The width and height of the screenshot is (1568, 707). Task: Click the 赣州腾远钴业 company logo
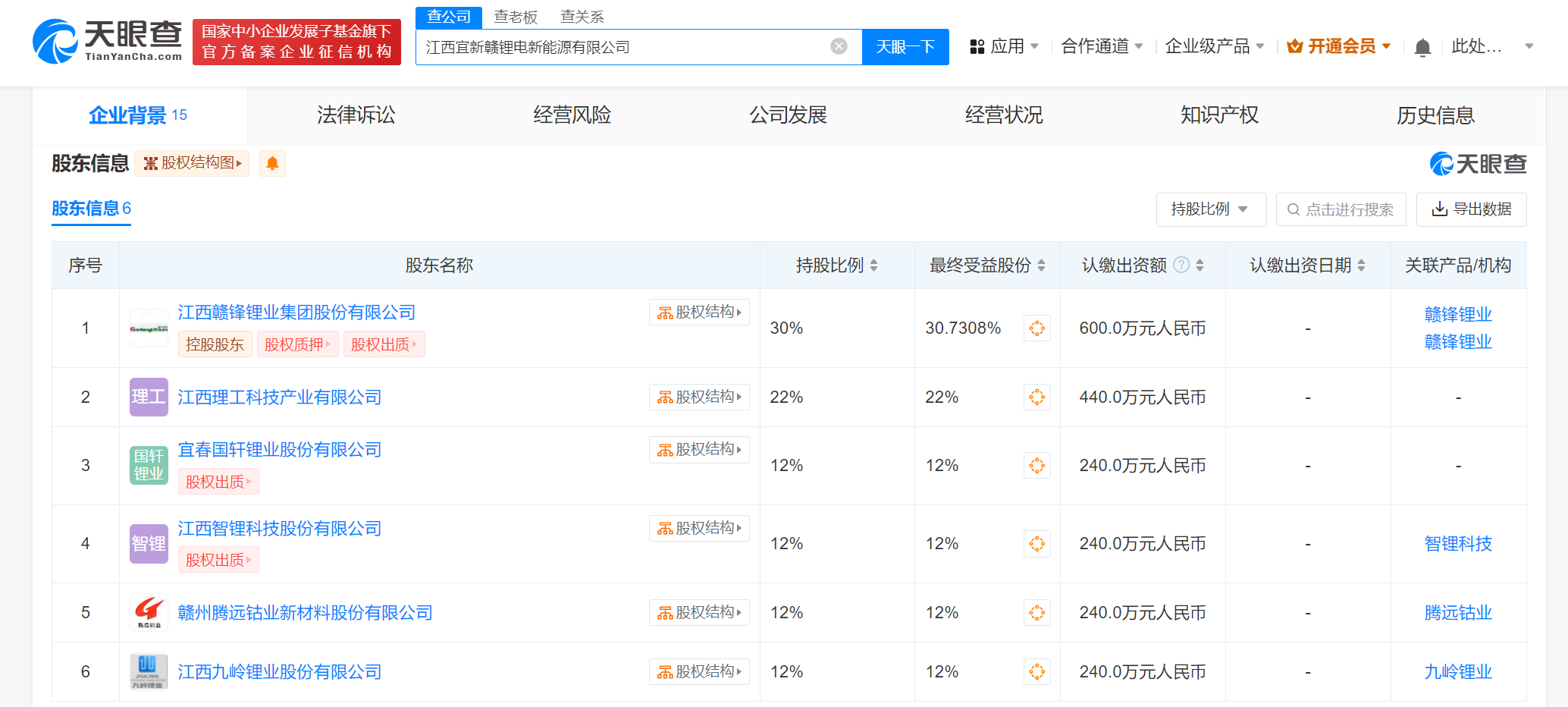(149, 613)
